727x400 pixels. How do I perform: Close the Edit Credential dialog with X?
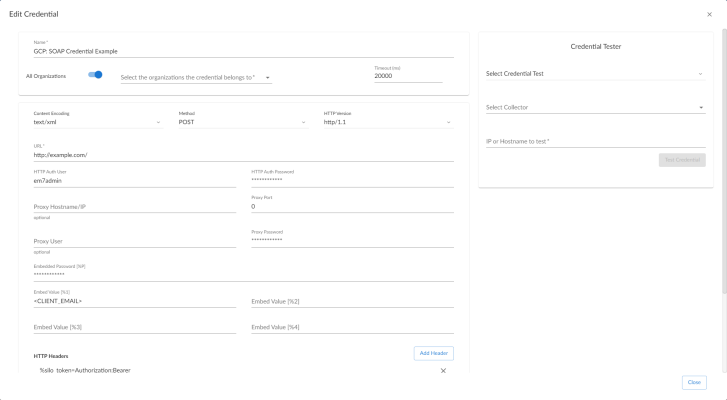(x=709, y=14)
